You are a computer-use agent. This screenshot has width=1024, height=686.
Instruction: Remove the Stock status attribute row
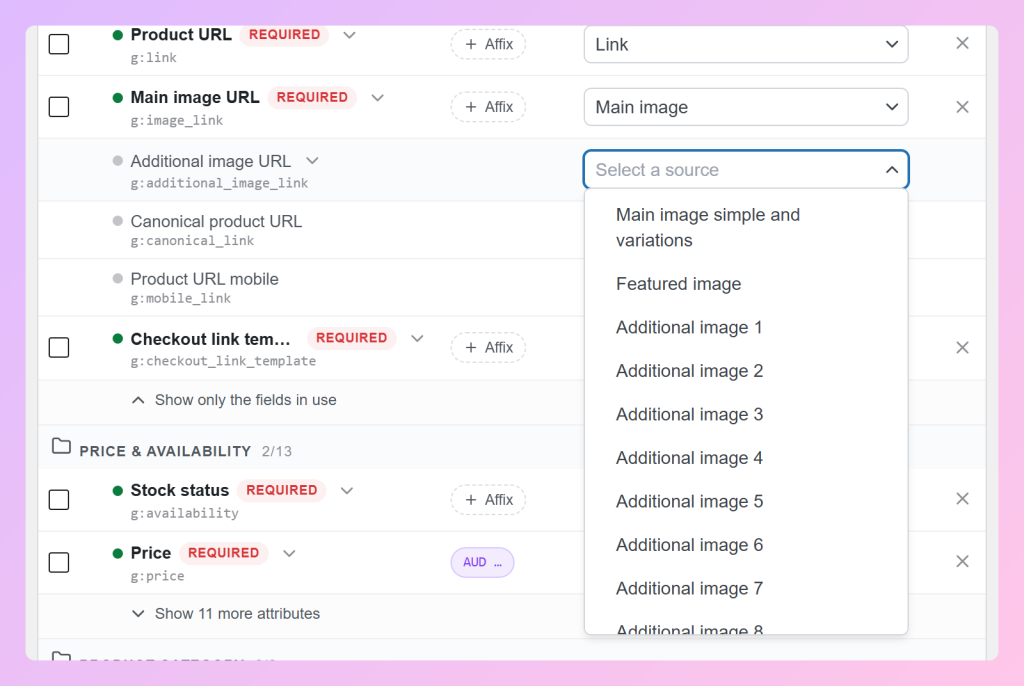[962, 499]
